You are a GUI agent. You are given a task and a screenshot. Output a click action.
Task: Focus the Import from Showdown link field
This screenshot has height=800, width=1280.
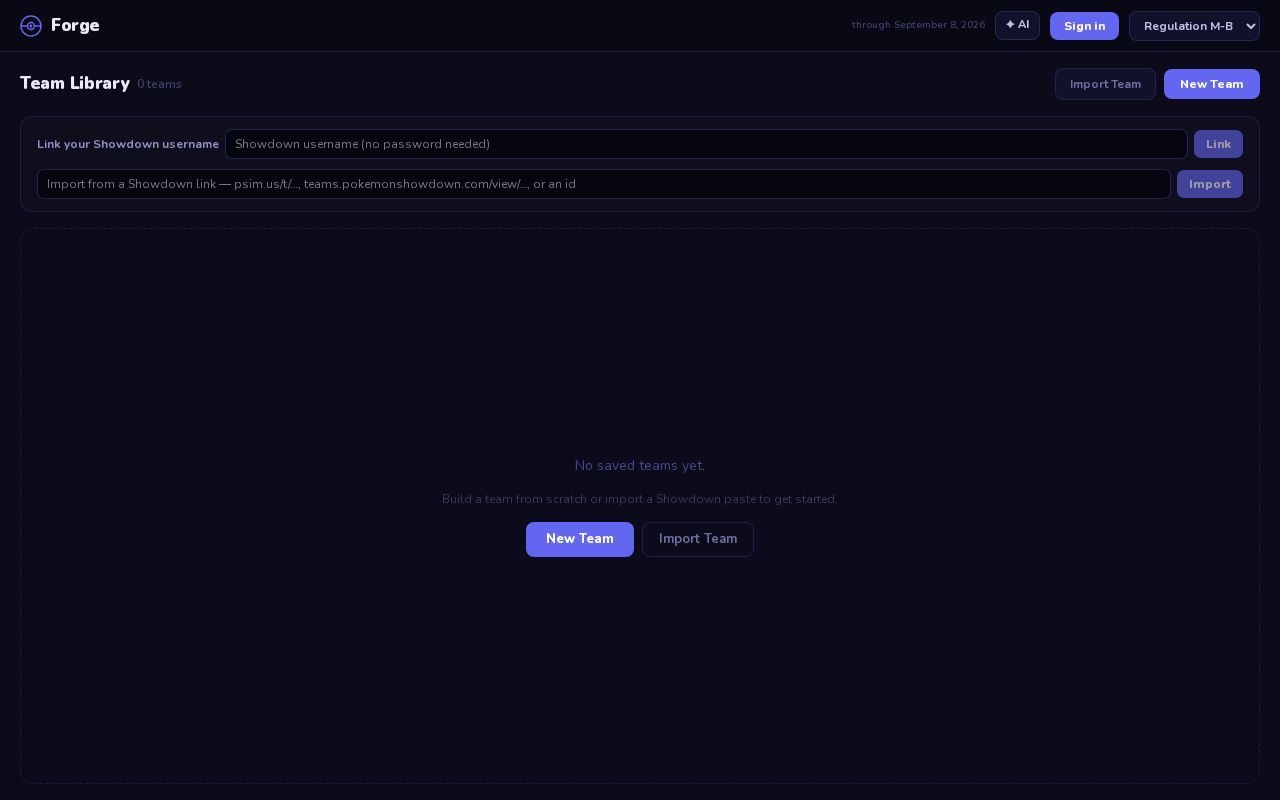[x=604, y=184]
